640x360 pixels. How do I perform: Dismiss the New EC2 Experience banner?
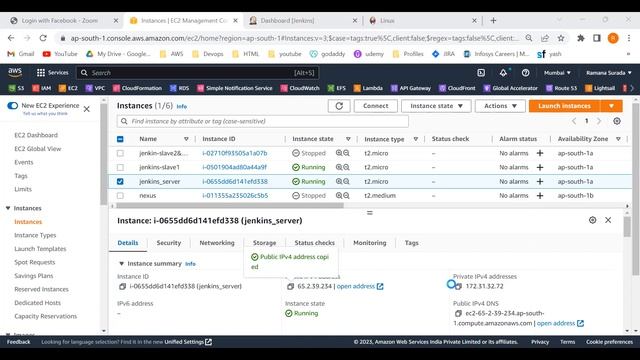[87, 109]
